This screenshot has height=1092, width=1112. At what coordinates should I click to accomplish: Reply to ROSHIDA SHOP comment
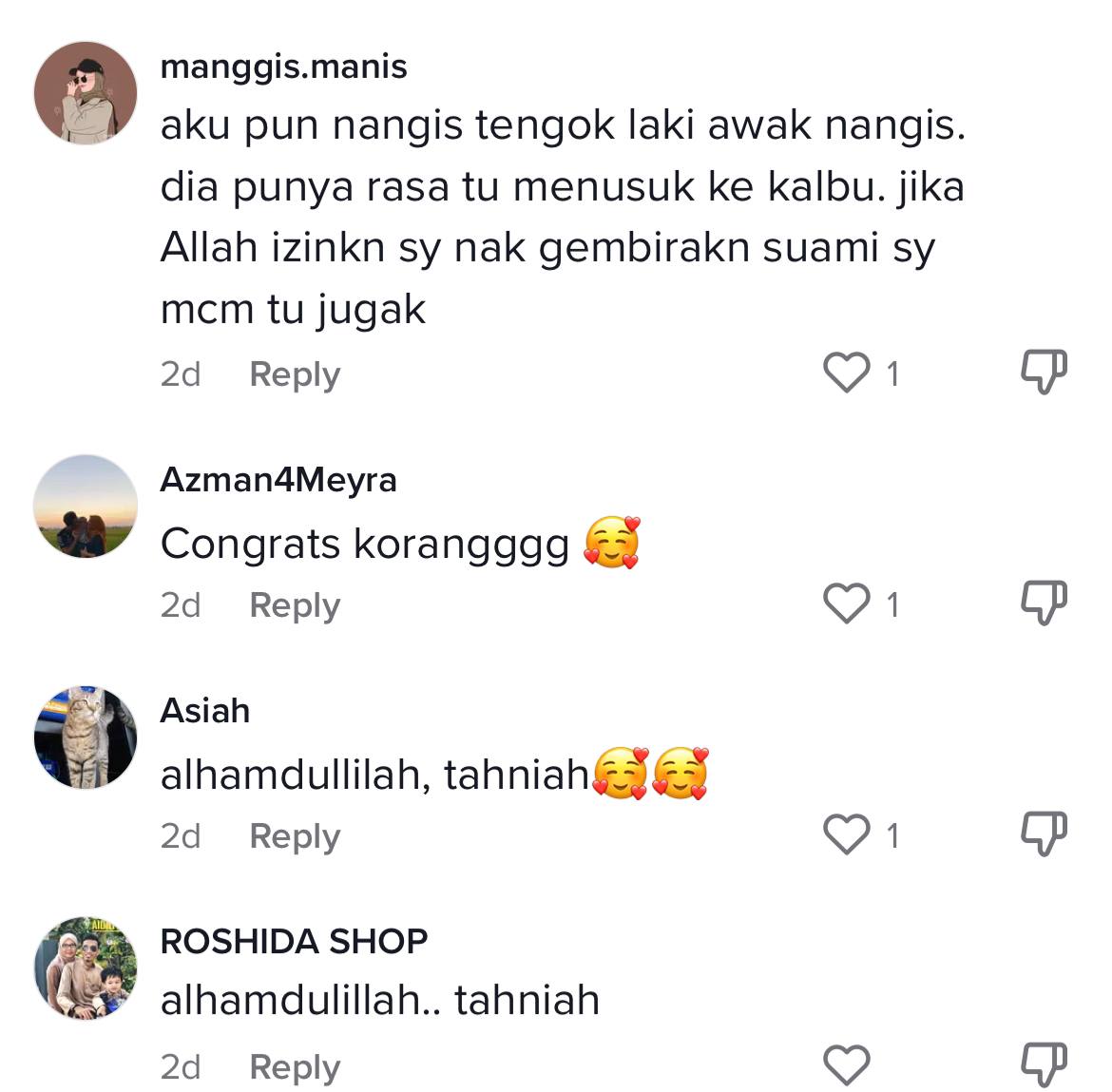point(295,1067)
